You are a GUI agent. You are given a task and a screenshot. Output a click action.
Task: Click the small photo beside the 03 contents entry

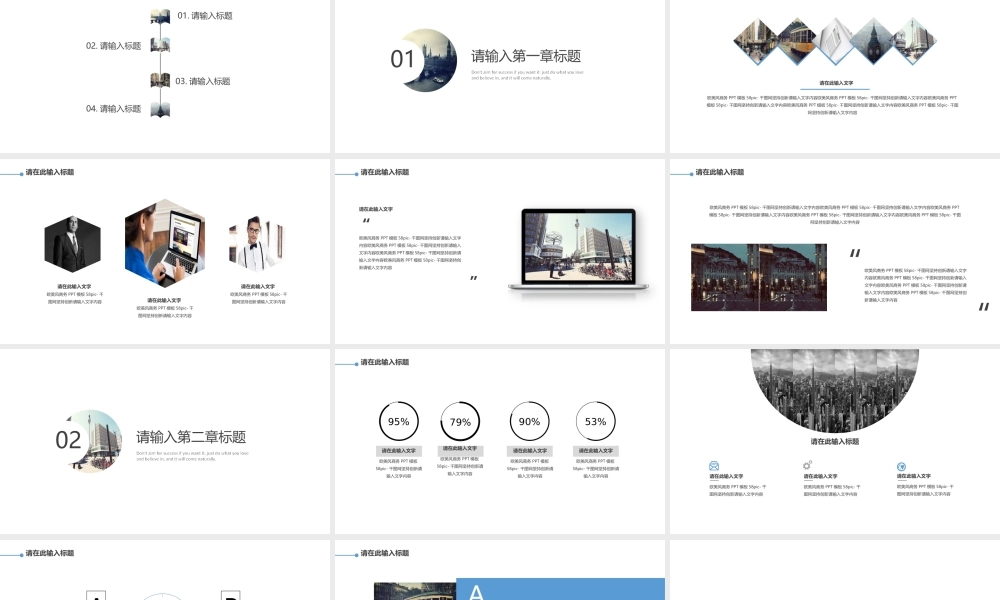160,80
